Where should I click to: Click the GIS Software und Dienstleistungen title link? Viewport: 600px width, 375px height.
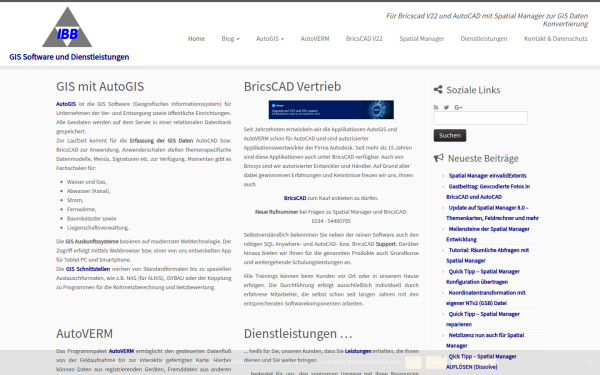click(69, 57)
